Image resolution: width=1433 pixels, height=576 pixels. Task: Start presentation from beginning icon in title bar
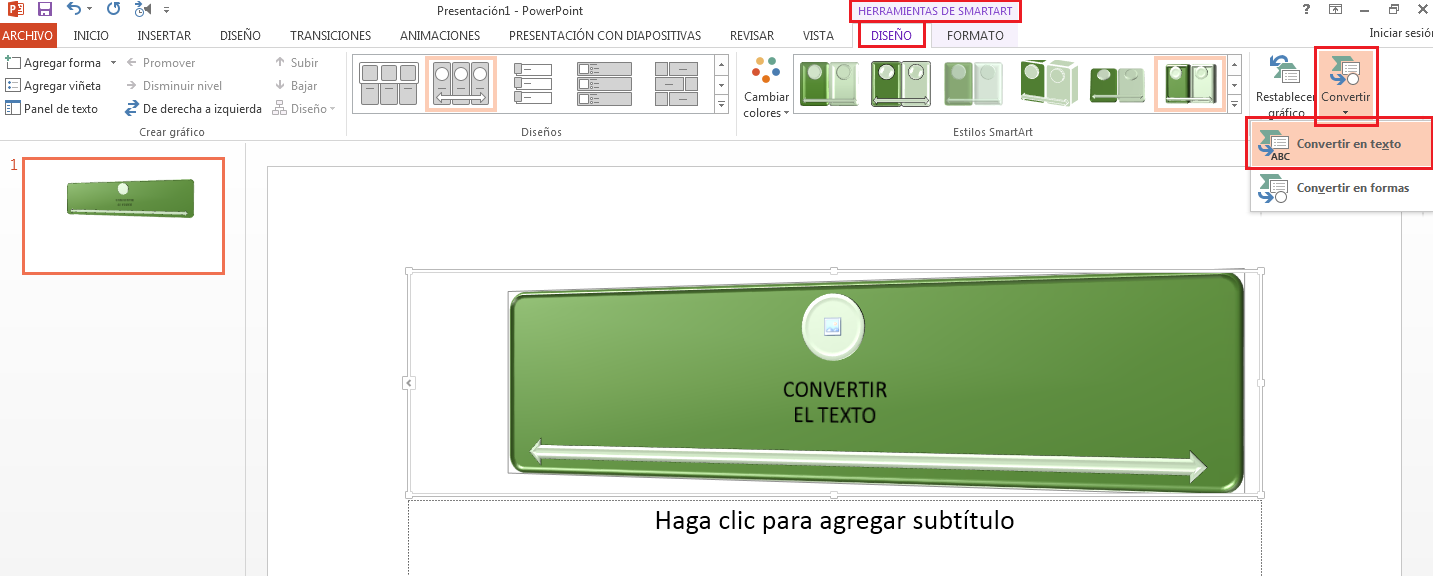coord(142,10)
